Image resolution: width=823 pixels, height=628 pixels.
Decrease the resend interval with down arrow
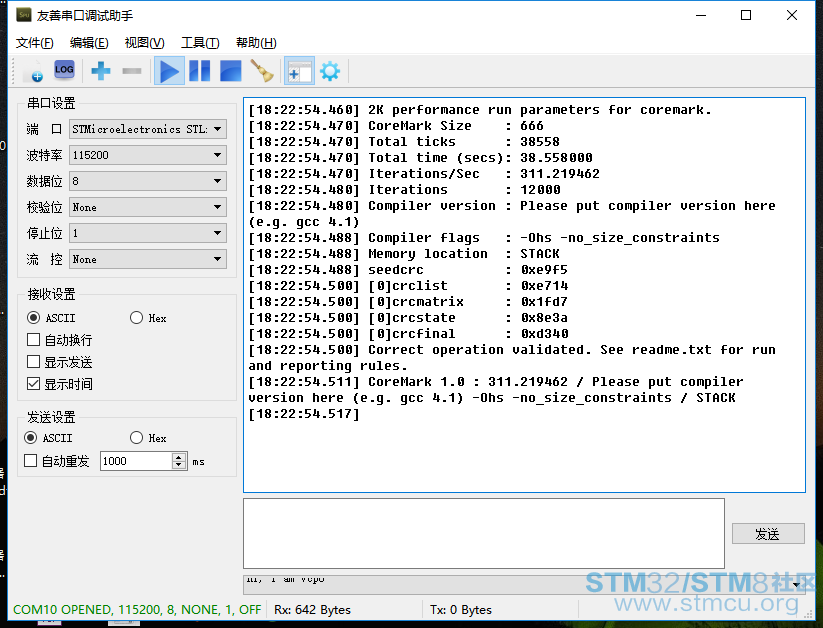coord(180,465)
